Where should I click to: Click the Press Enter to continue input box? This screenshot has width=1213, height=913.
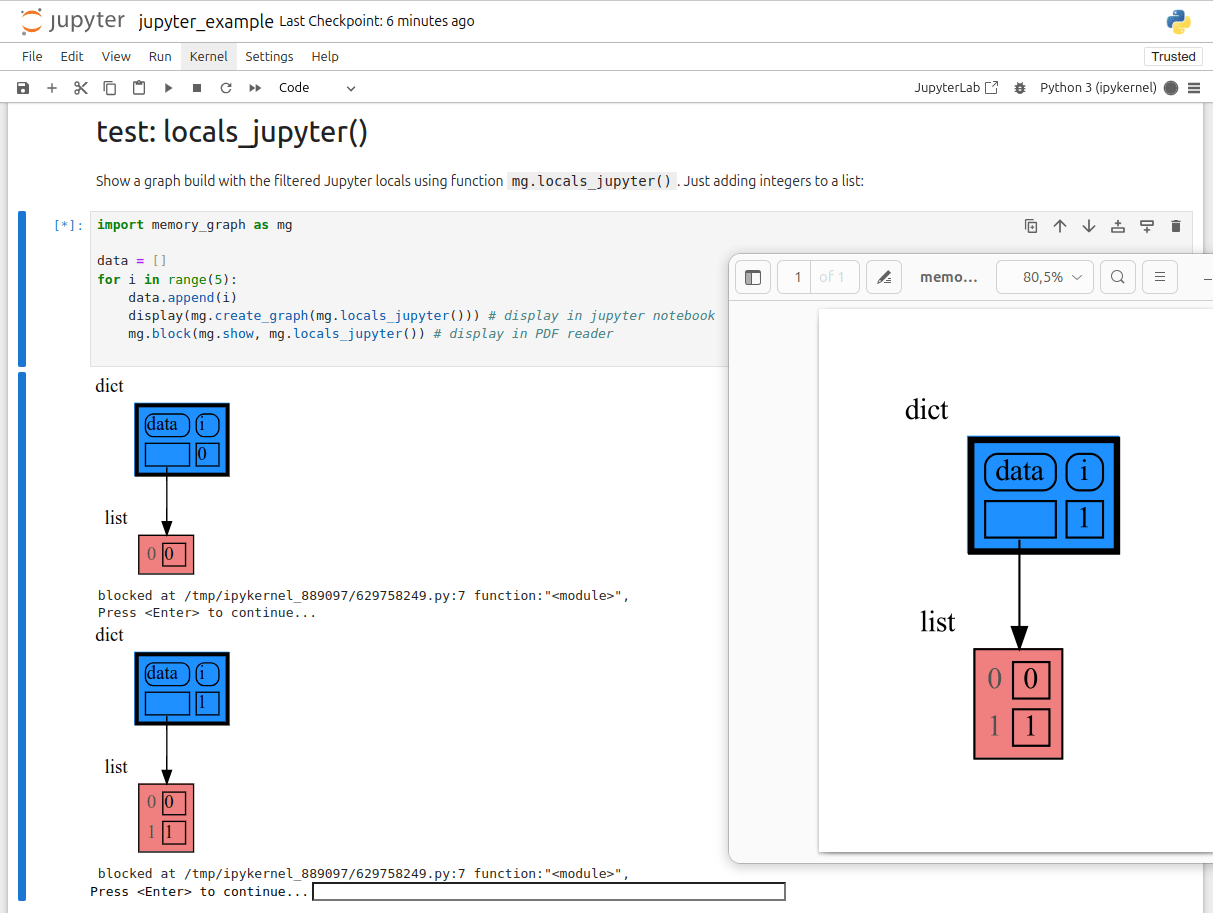pos(549,891)
